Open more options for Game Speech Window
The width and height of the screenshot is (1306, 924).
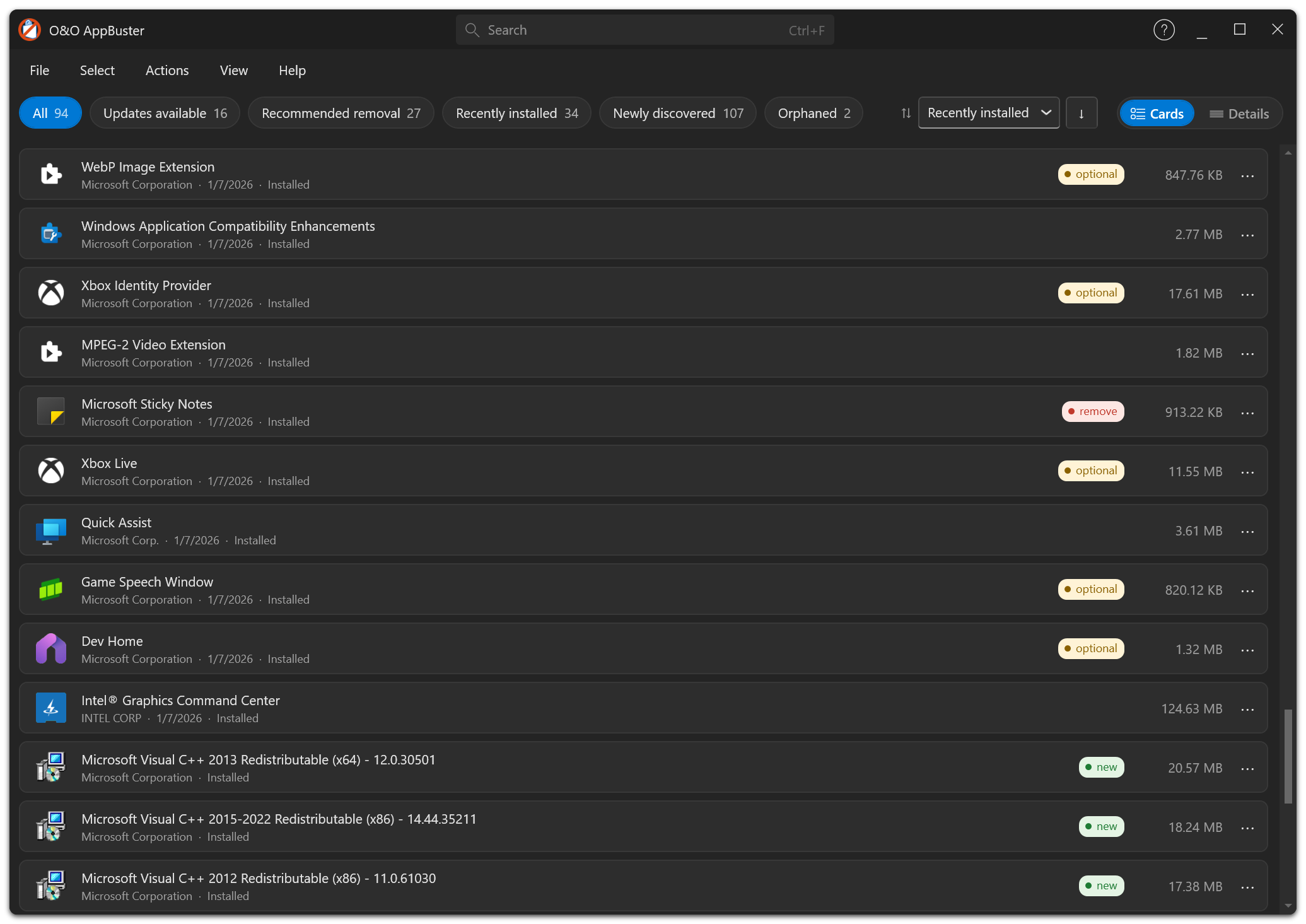(1247, 590)
